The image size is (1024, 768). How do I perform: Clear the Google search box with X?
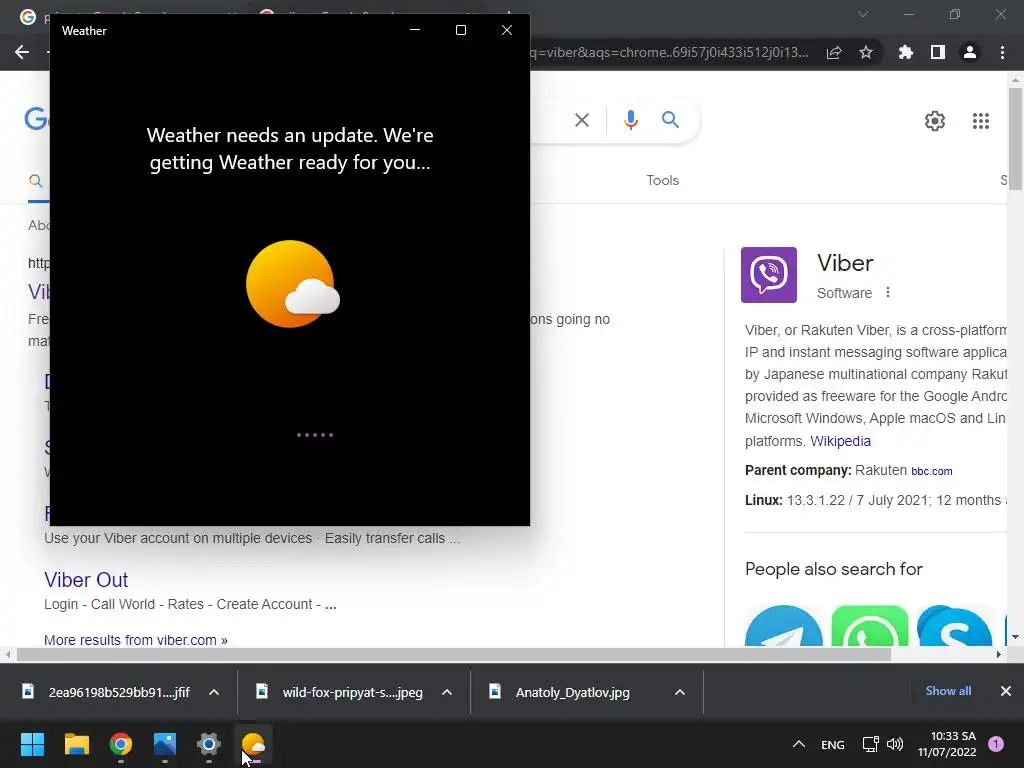pyautogui.click(x=582, y=120)
